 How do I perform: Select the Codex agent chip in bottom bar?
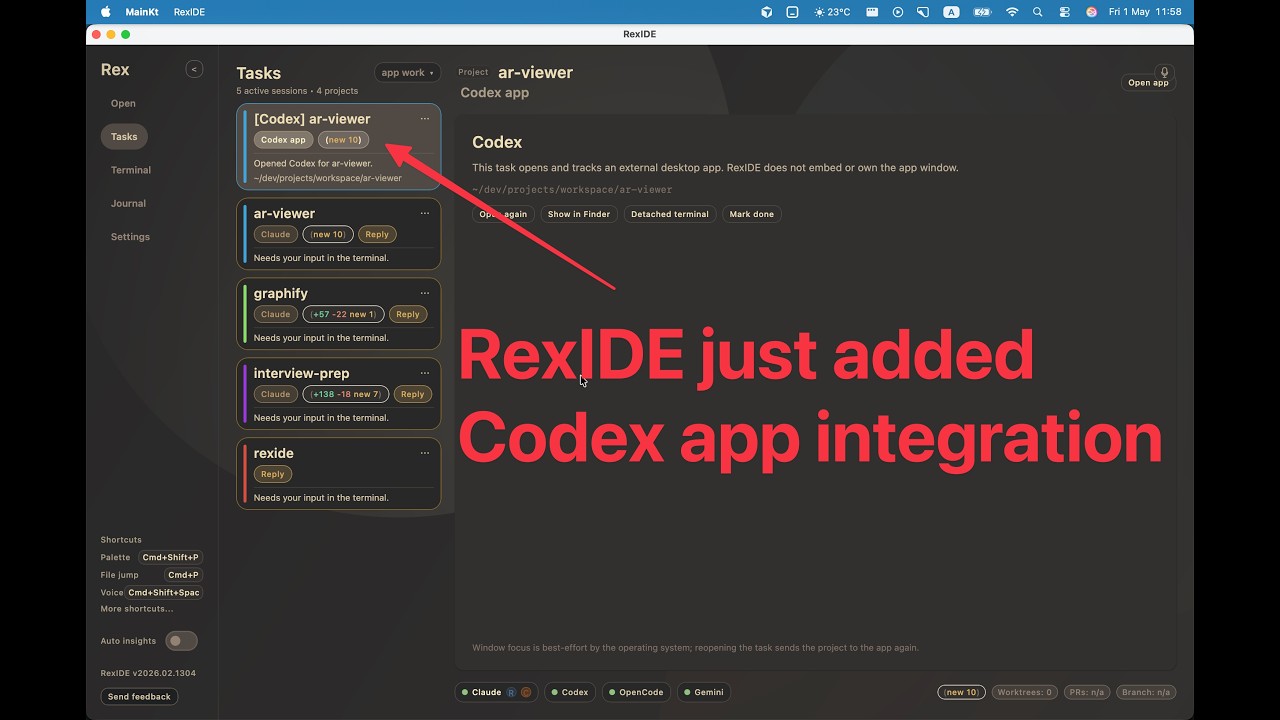point(570,692)
